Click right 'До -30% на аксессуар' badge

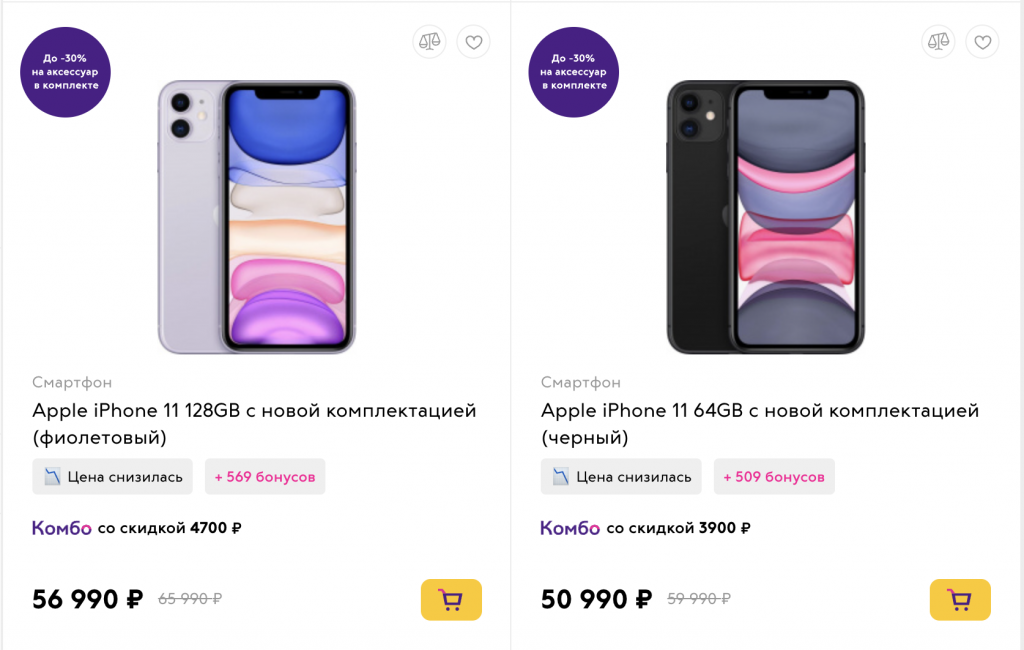573,72
